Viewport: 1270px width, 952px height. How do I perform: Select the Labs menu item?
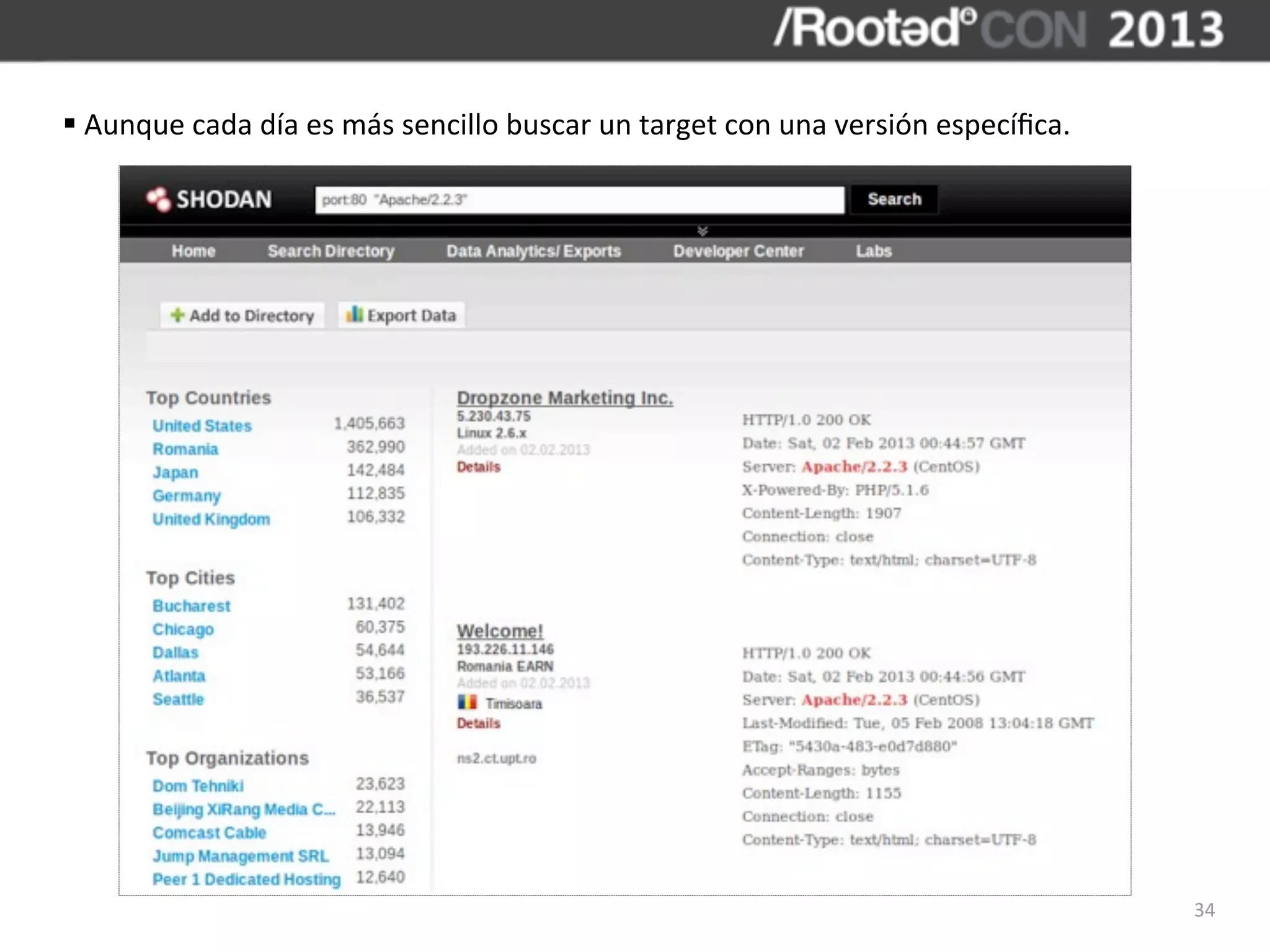[873, 251]
